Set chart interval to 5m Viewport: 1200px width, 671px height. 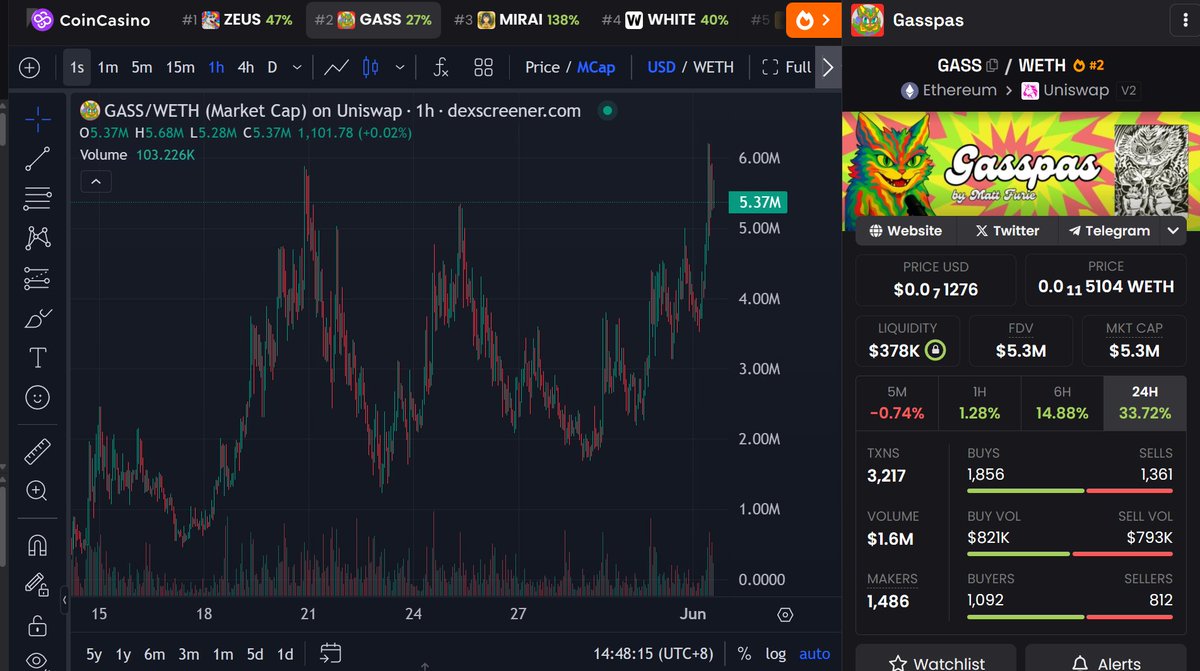(142, 68)
